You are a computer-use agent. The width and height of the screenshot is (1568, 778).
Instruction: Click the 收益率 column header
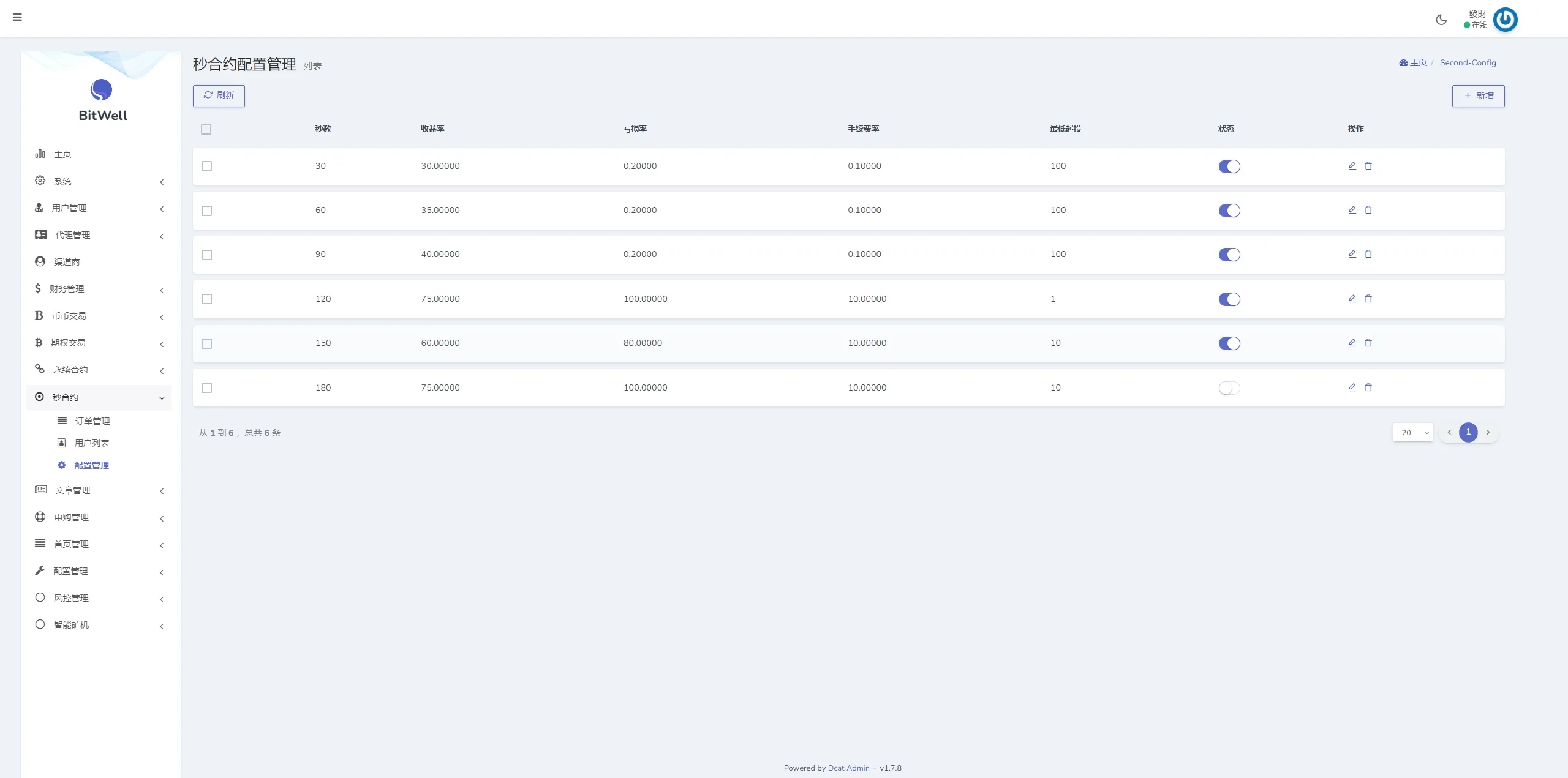(x=432, y=129)
